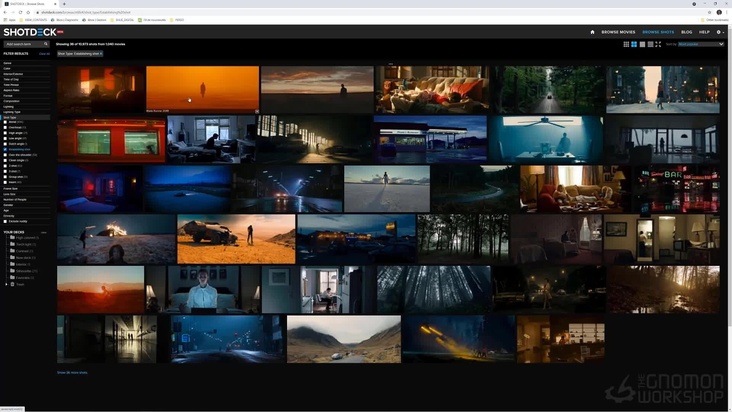Click Show 36 more shots link

72,373
